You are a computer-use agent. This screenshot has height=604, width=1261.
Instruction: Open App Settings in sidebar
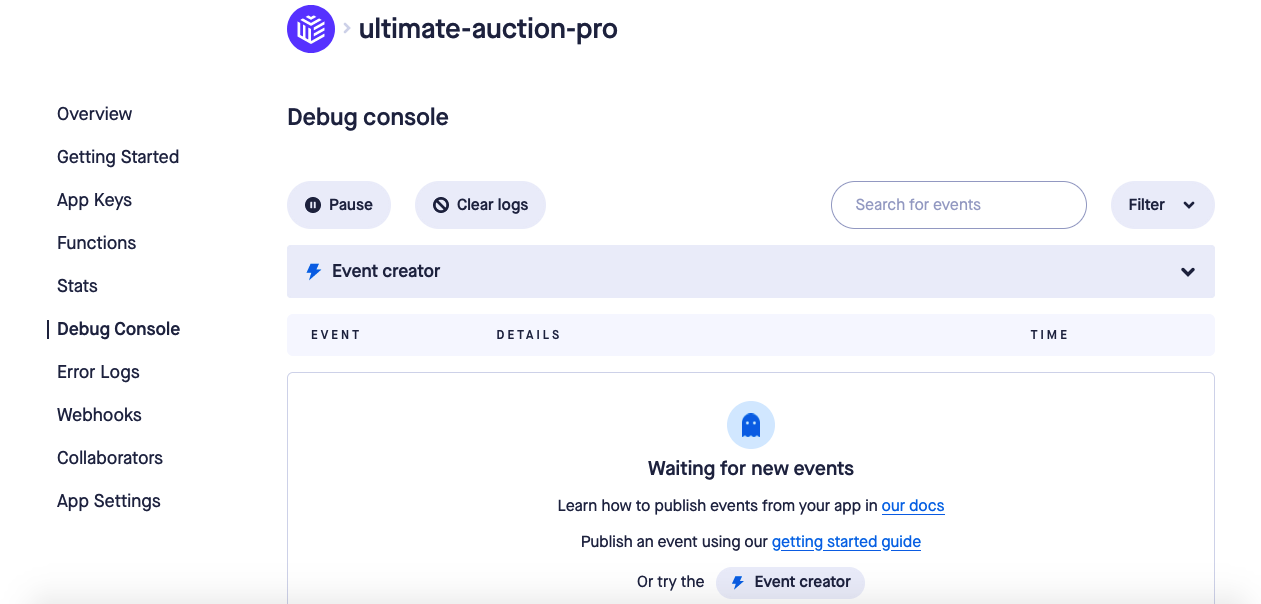pos(109,501)
